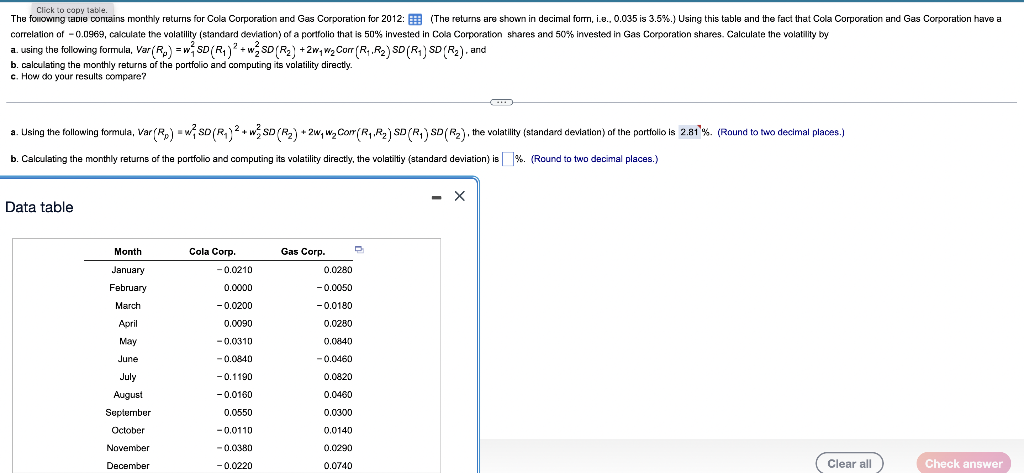Viewport: 1024px width, 473px height.
Task: Open the data table grid icon
Action: [417, 19]
